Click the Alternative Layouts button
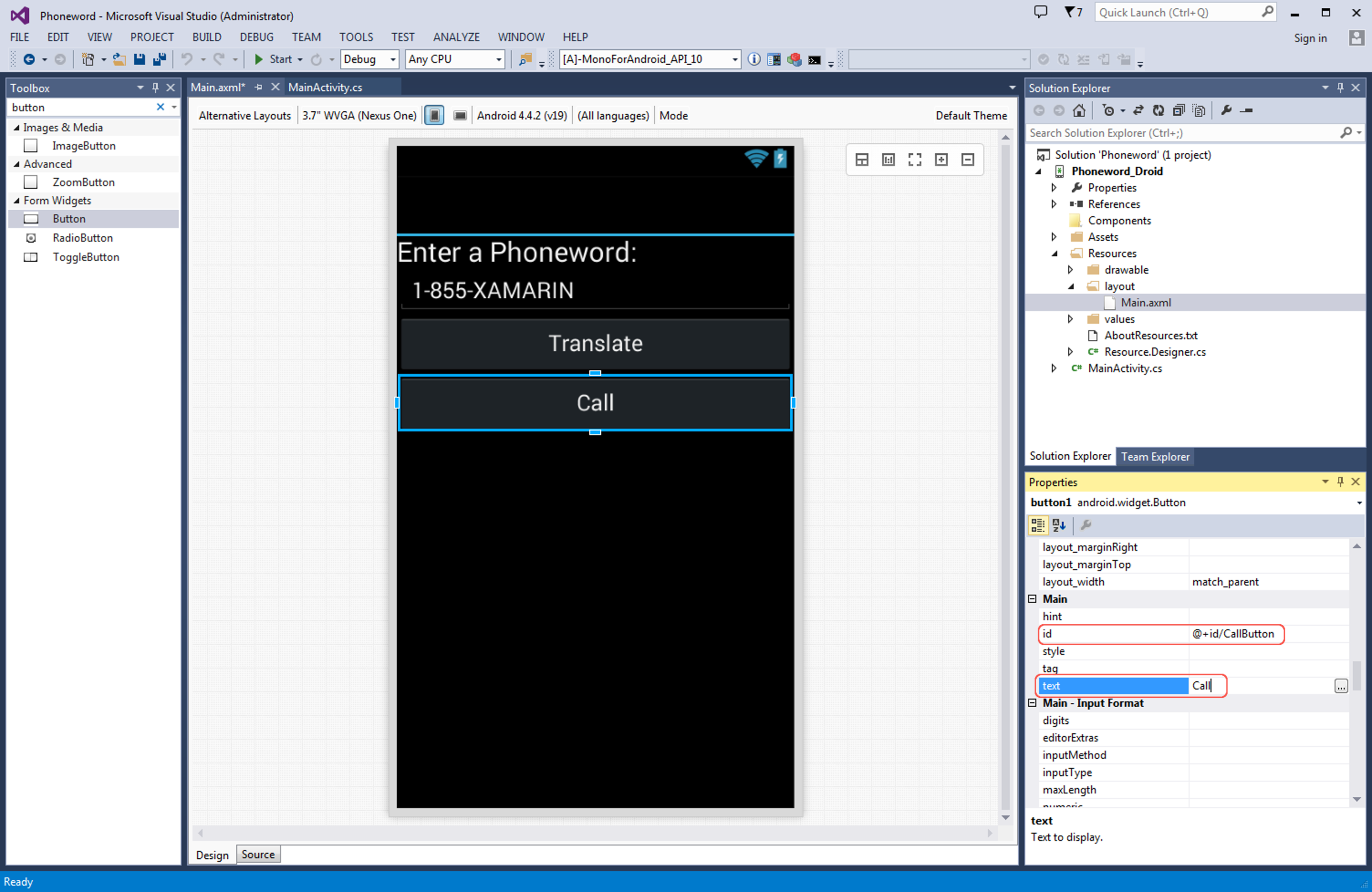The width and height of the screenshot is (1372, 892). point(244,115)
